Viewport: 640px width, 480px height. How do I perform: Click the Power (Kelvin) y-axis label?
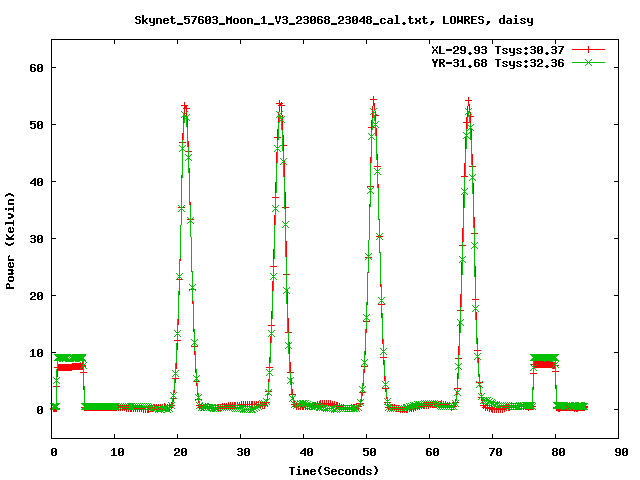coord(11,238)
